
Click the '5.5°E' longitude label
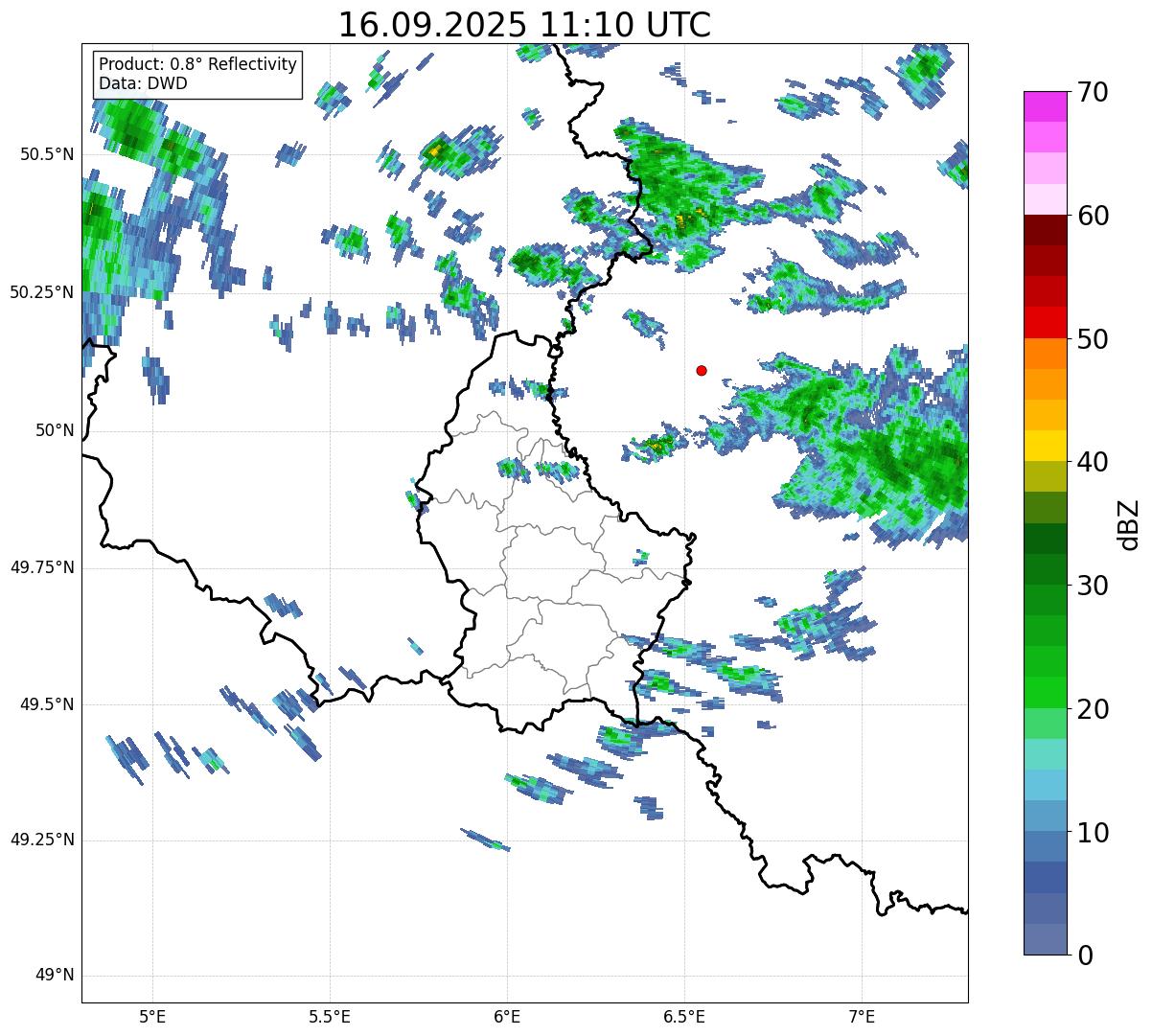[330, 1016]
